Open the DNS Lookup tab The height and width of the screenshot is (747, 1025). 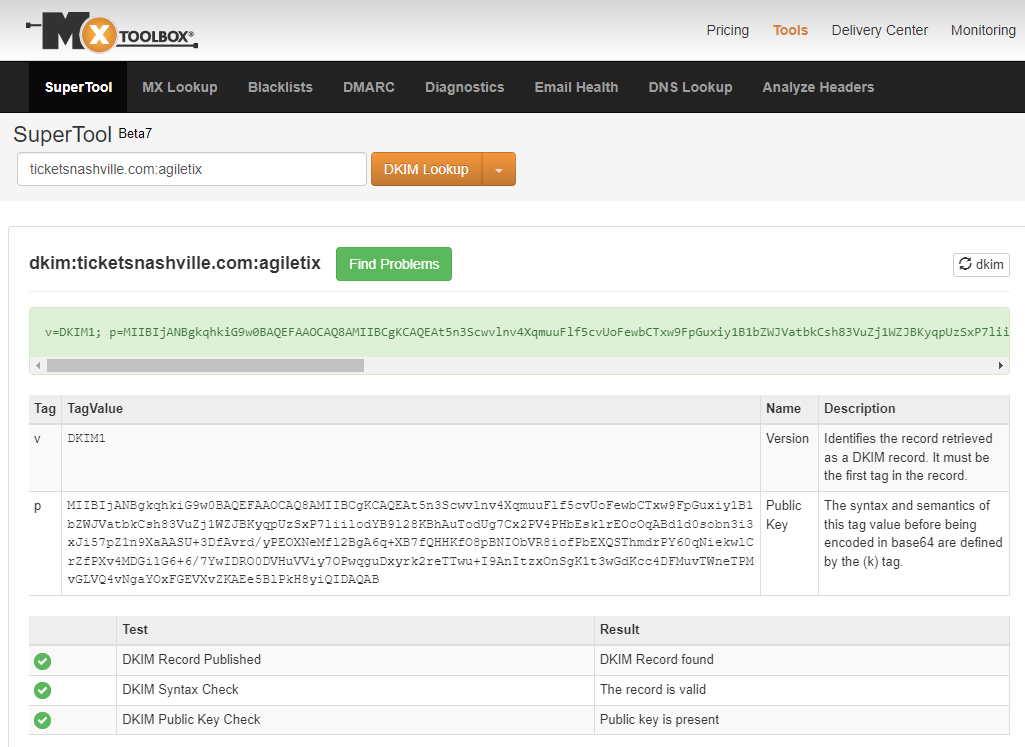click(x=690, y=87)
